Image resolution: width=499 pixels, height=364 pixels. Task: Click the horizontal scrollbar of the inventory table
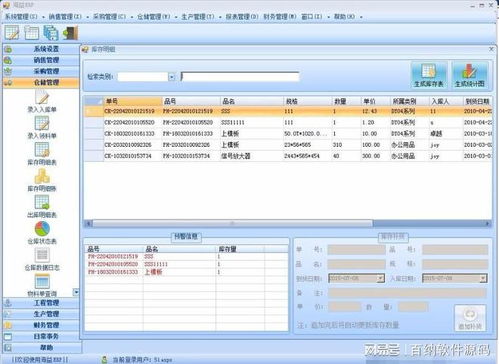click(288, 223)
